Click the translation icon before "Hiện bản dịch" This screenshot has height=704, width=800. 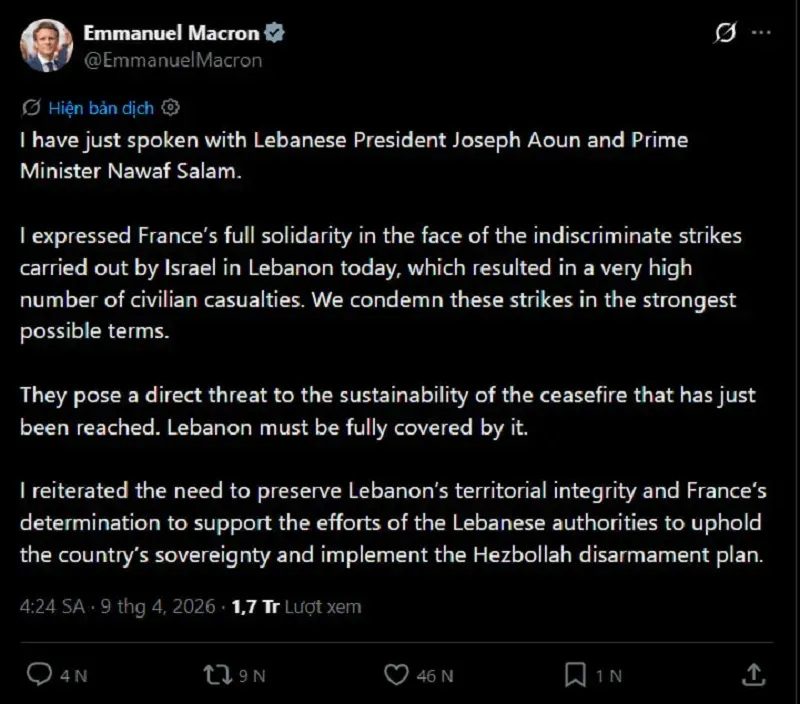click(31, 108)
